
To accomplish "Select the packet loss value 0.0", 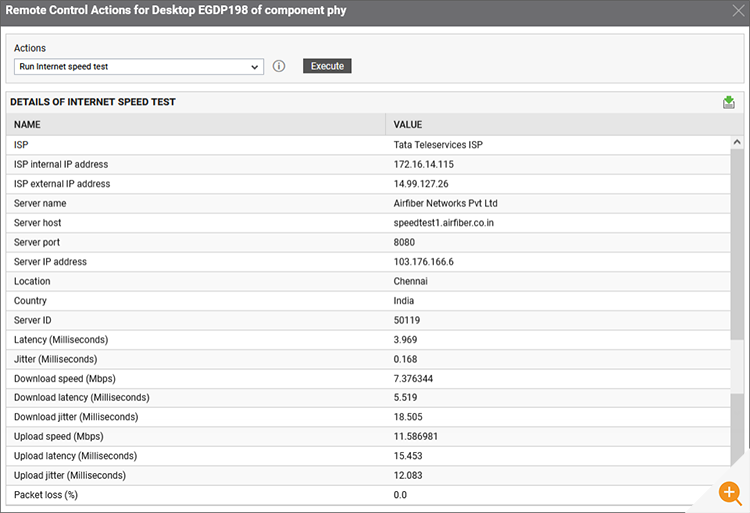I will point(400,495).
